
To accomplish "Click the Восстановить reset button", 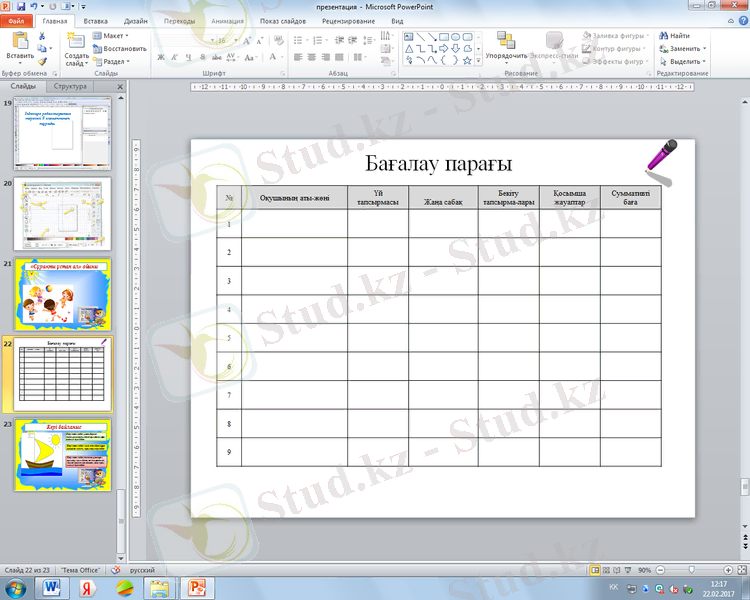I will (123, 48).
